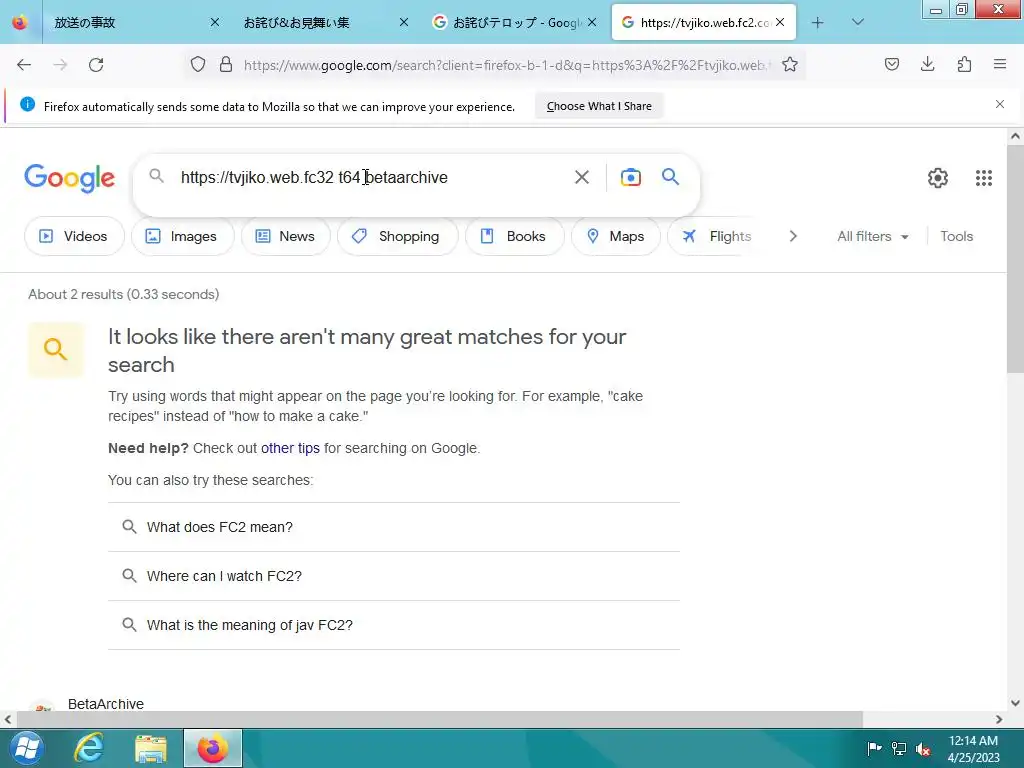Open search Tools options
Screen dimensions: 1024x768
tap(956, 236)
